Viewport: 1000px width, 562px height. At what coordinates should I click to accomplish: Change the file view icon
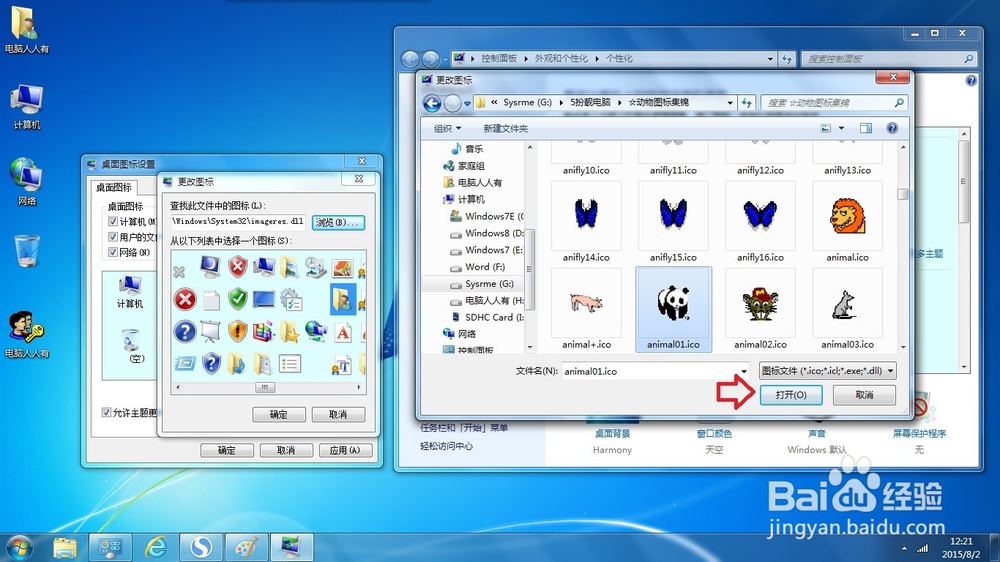pos(826,128)
